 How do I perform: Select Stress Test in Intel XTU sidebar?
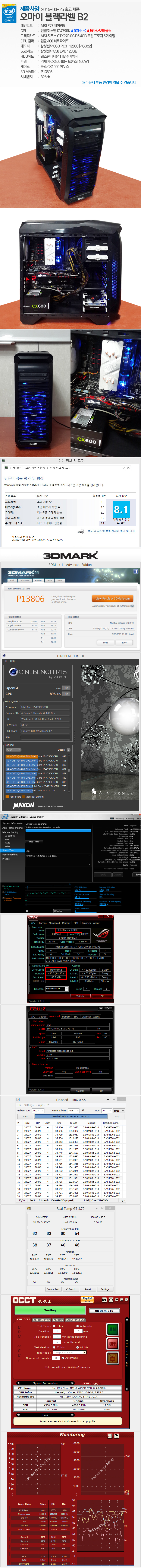tap(9, 850)
